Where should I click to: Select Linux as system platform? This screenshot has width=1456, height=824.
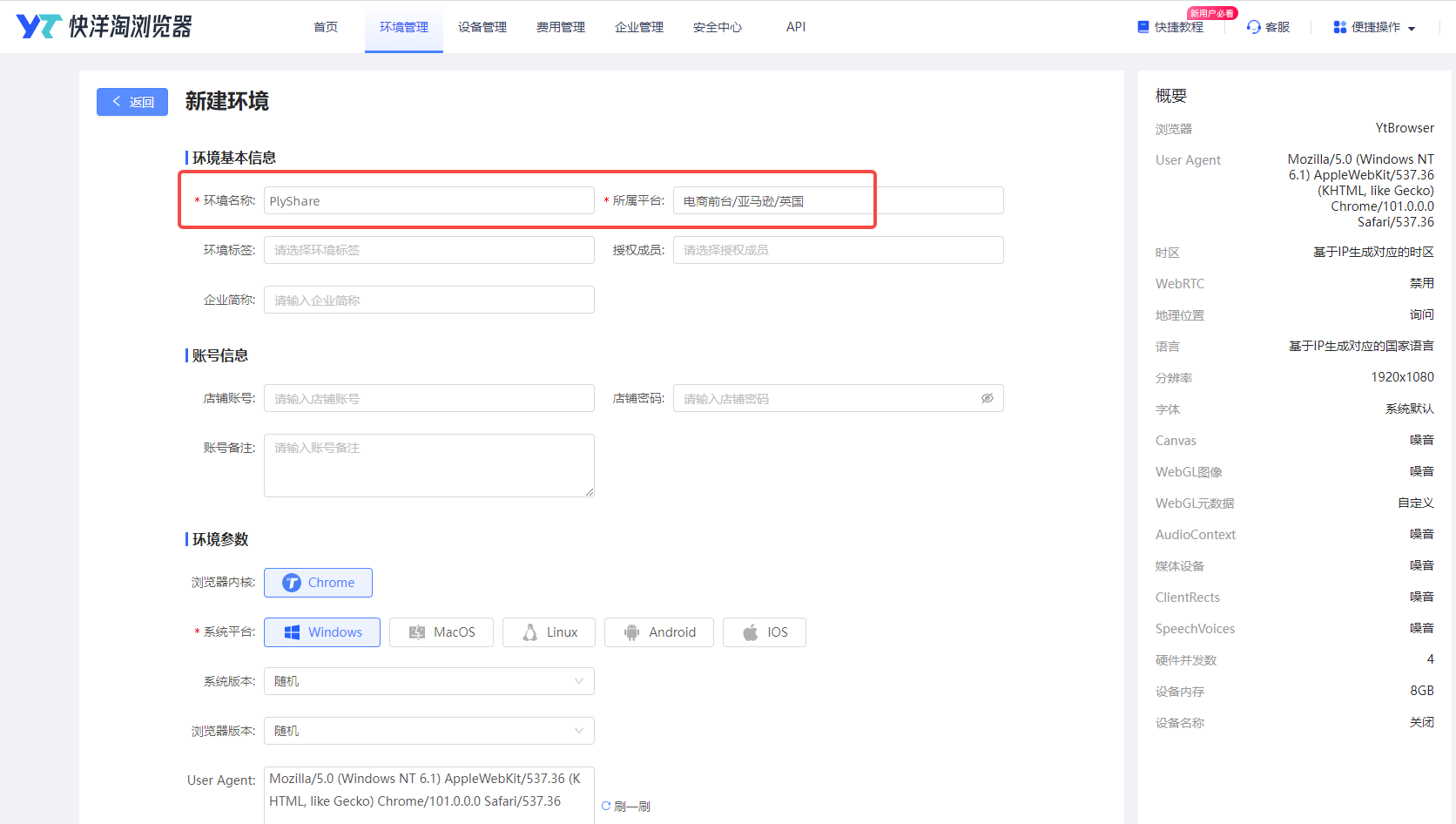(549, 632)
